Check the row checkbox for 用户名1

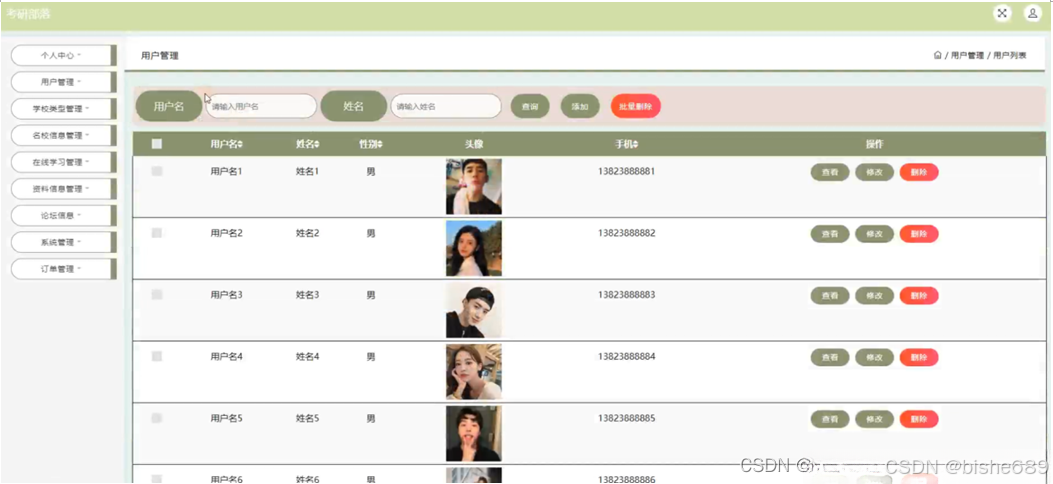157,171
